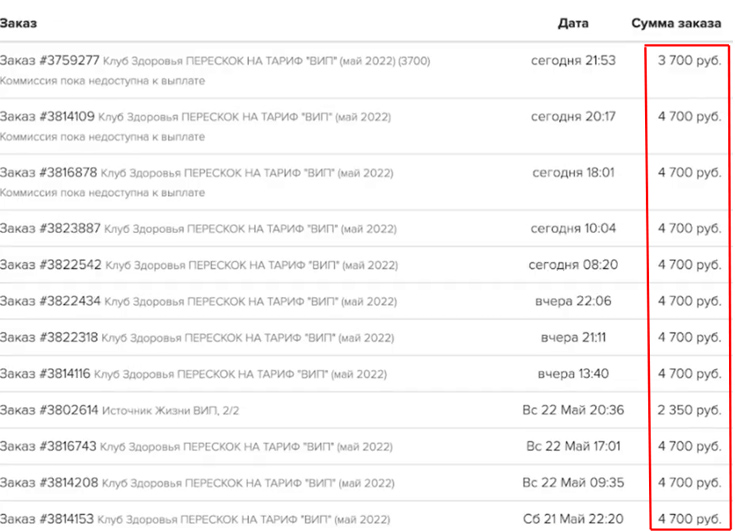
Task: Click date сегодня 21:53
Action: 573,60
